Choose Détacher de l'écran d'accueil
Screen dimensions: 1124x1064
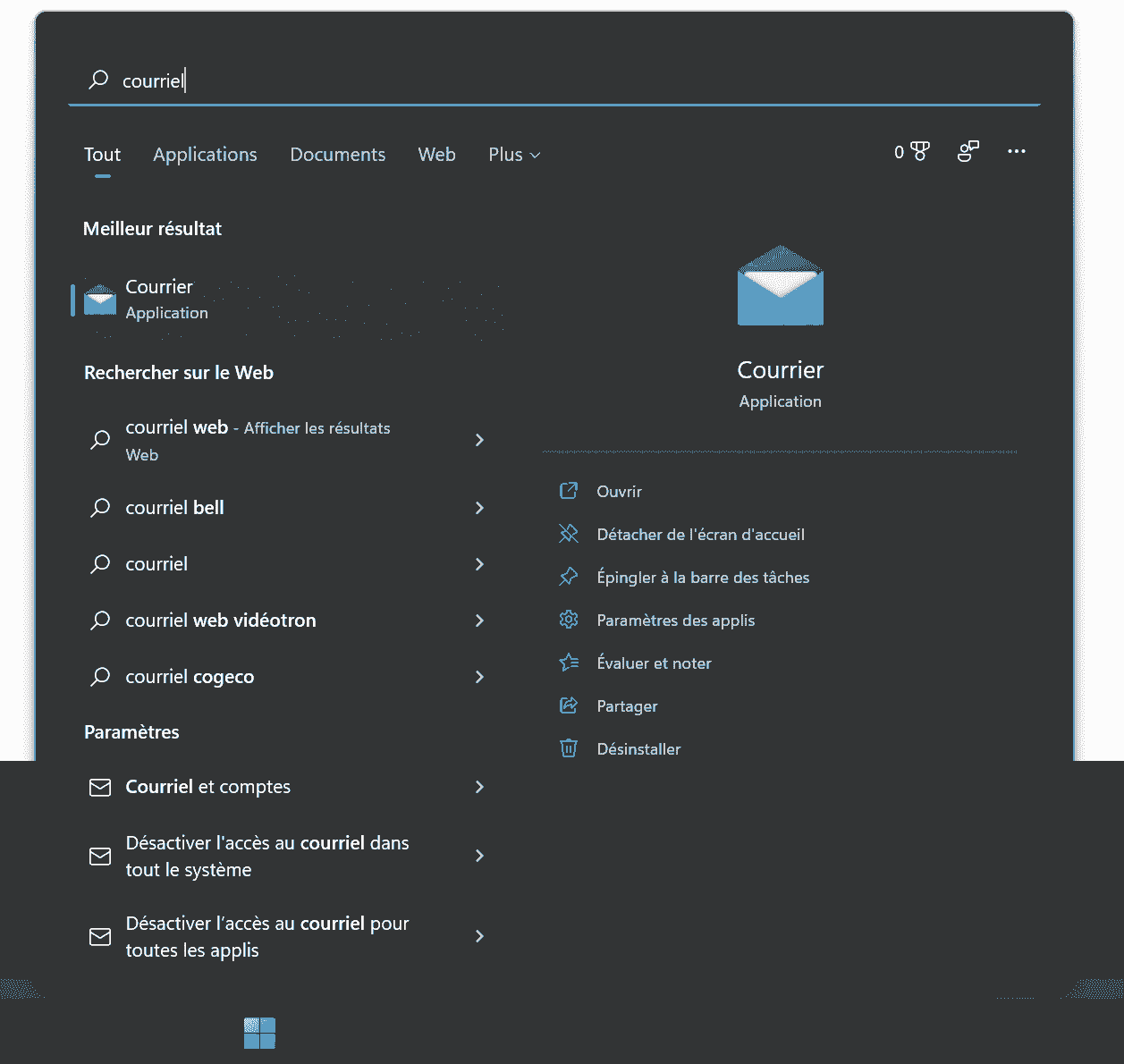pos(700,535)
